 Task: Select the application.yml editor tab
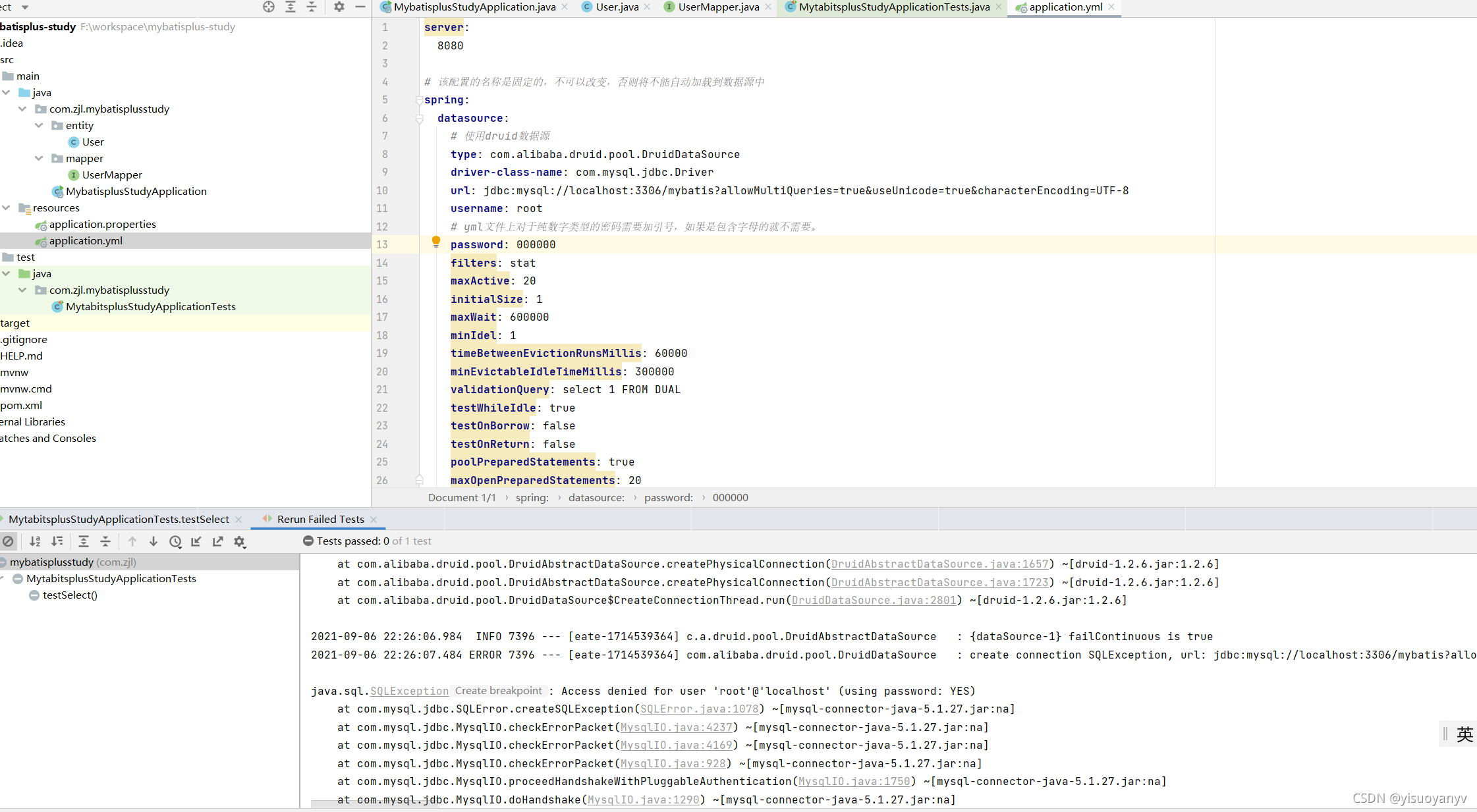[1065, 7]
